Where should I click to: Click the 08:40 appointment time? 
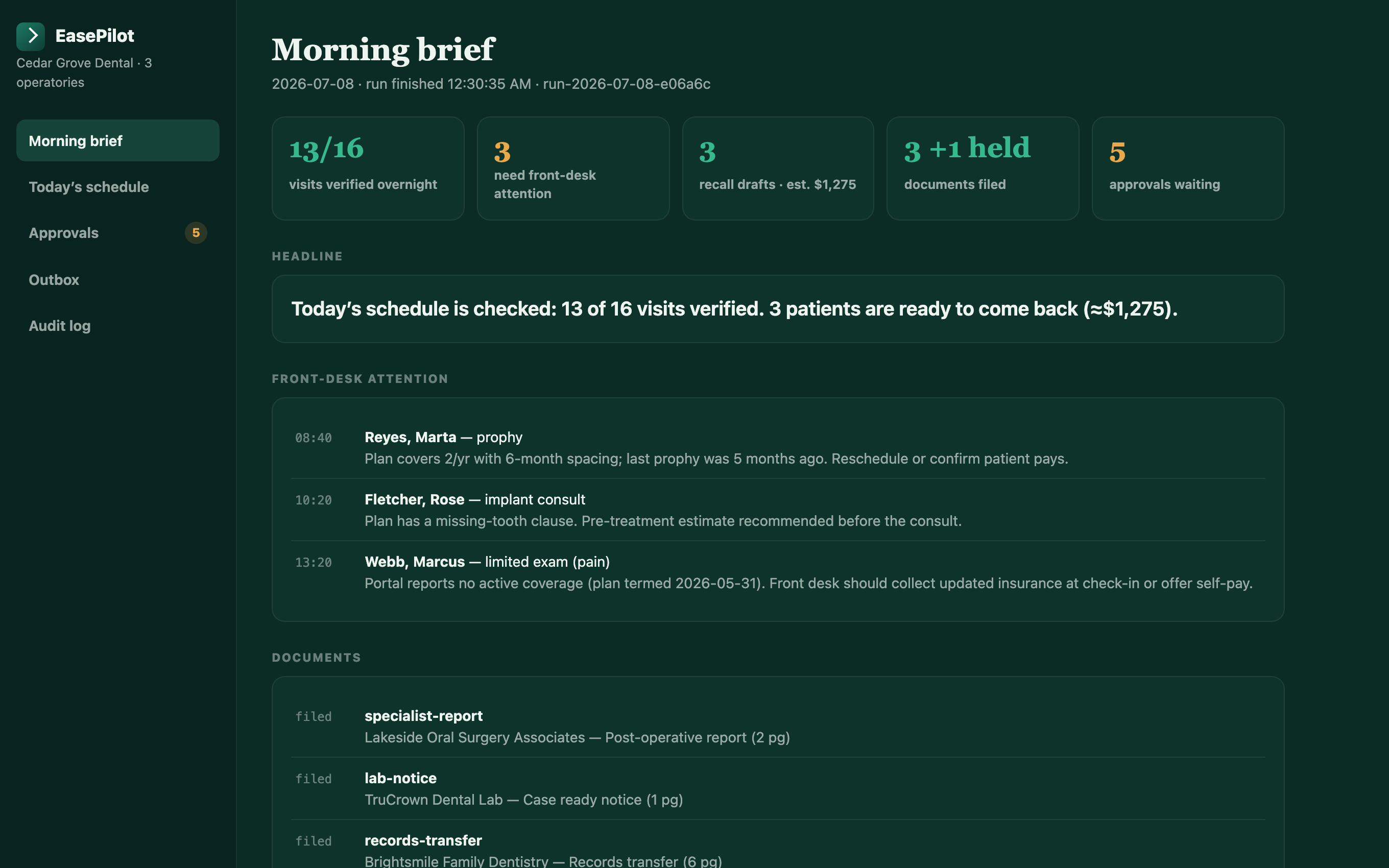(x=314, y=438)
